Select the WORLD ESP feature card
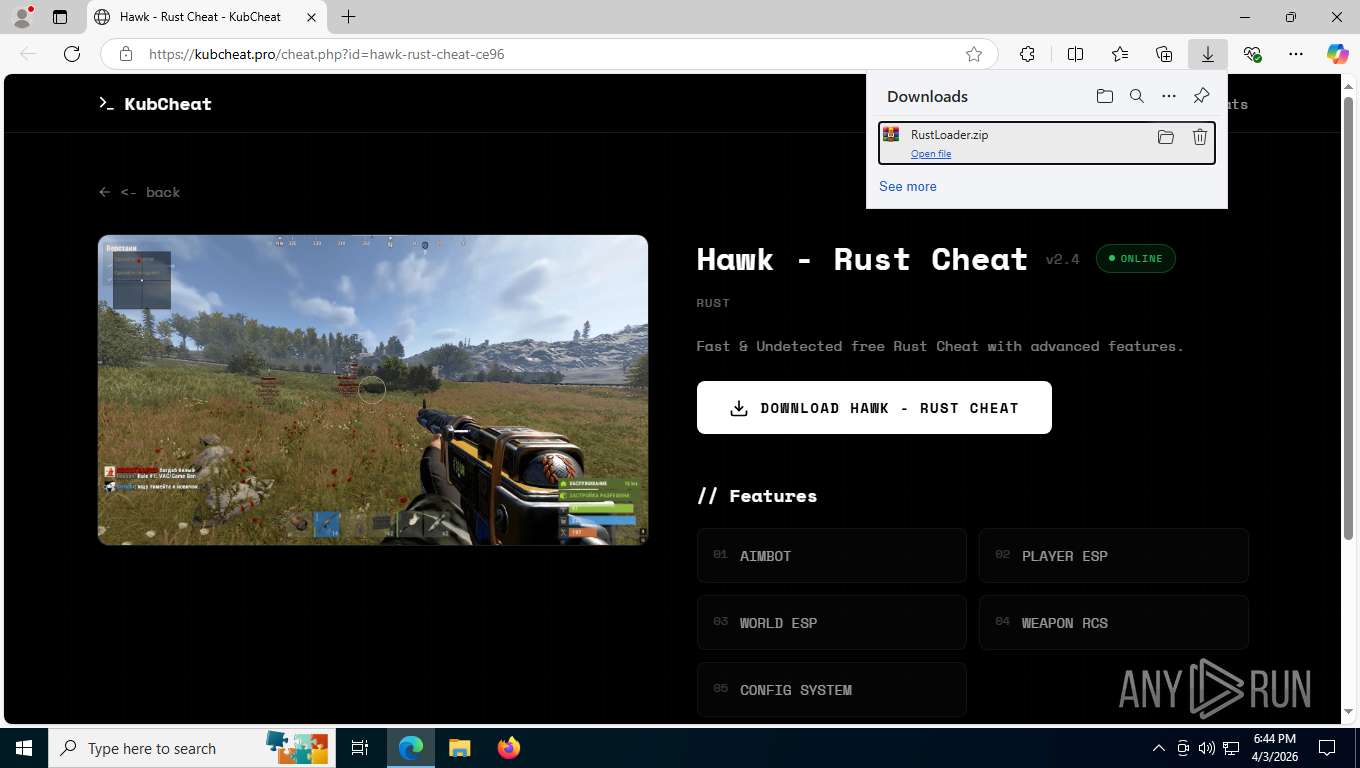This screenshot has height=768, width=1360. (x=832, y=623)
